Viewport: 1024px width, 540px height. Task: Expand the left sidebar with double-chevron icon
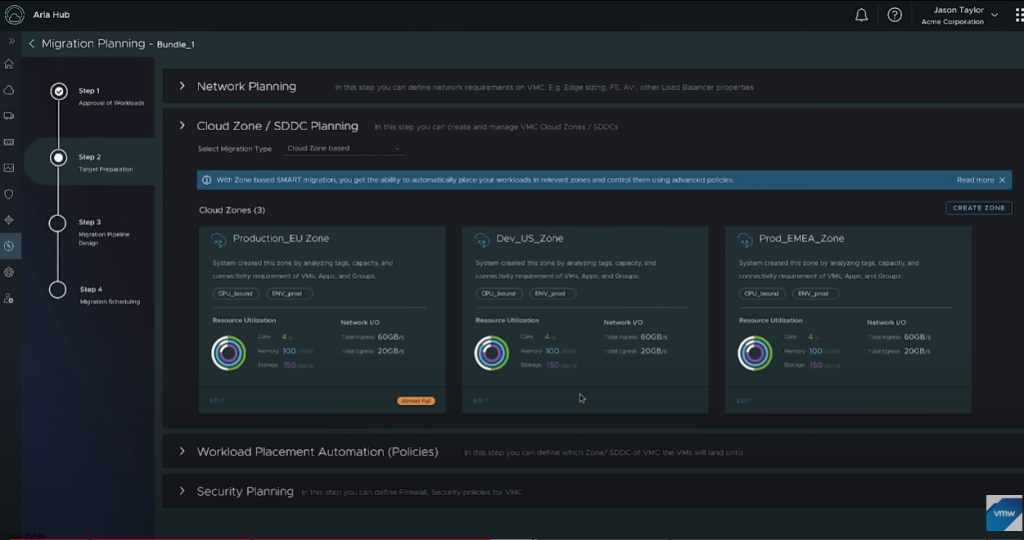coord(11,41)
